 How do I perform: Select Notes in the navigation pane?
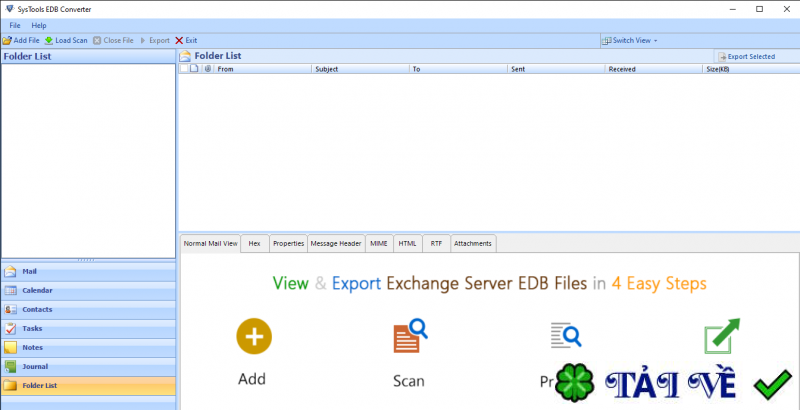[33, 347]
